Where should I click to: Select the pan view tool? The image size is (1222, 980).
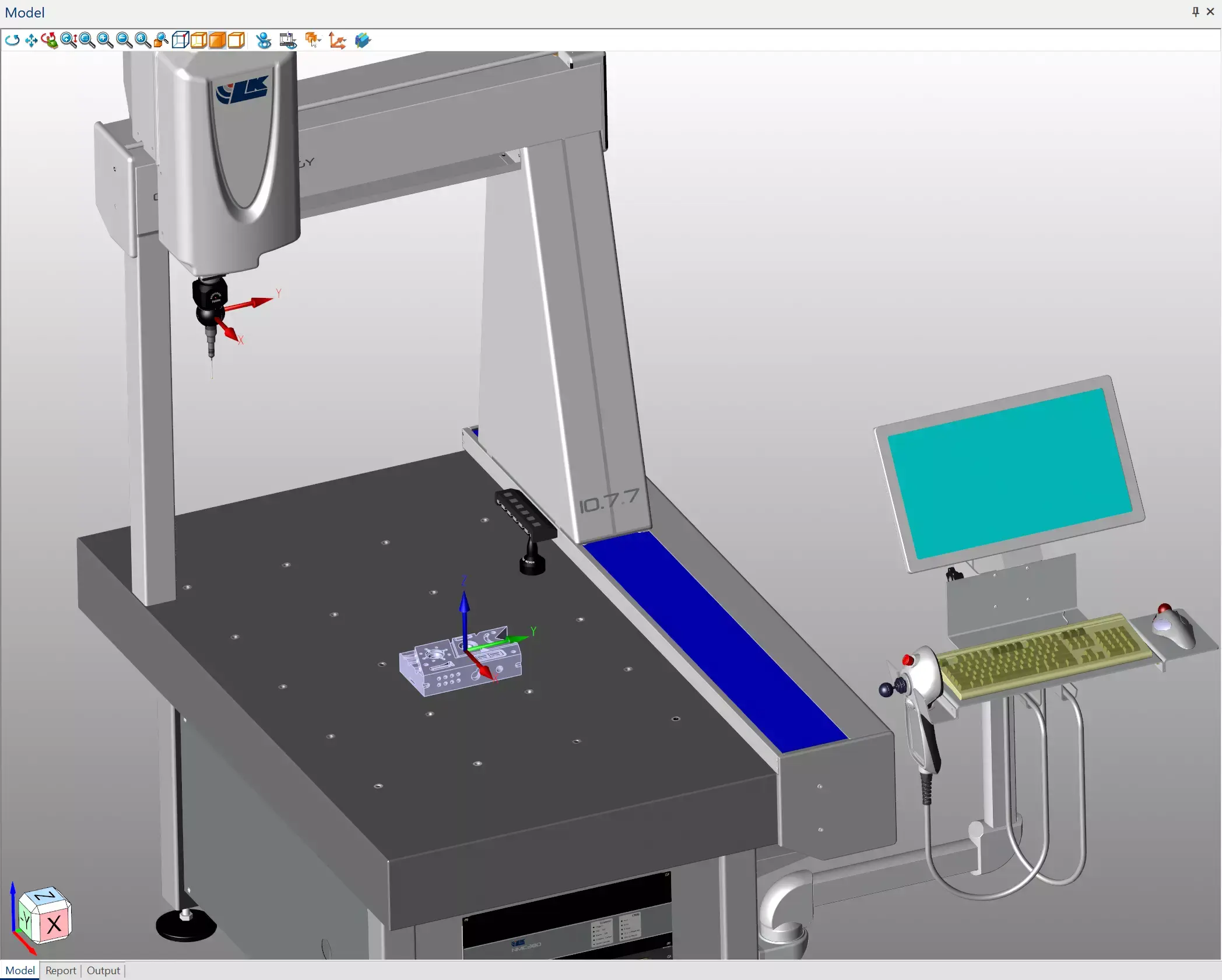[31, 40]
